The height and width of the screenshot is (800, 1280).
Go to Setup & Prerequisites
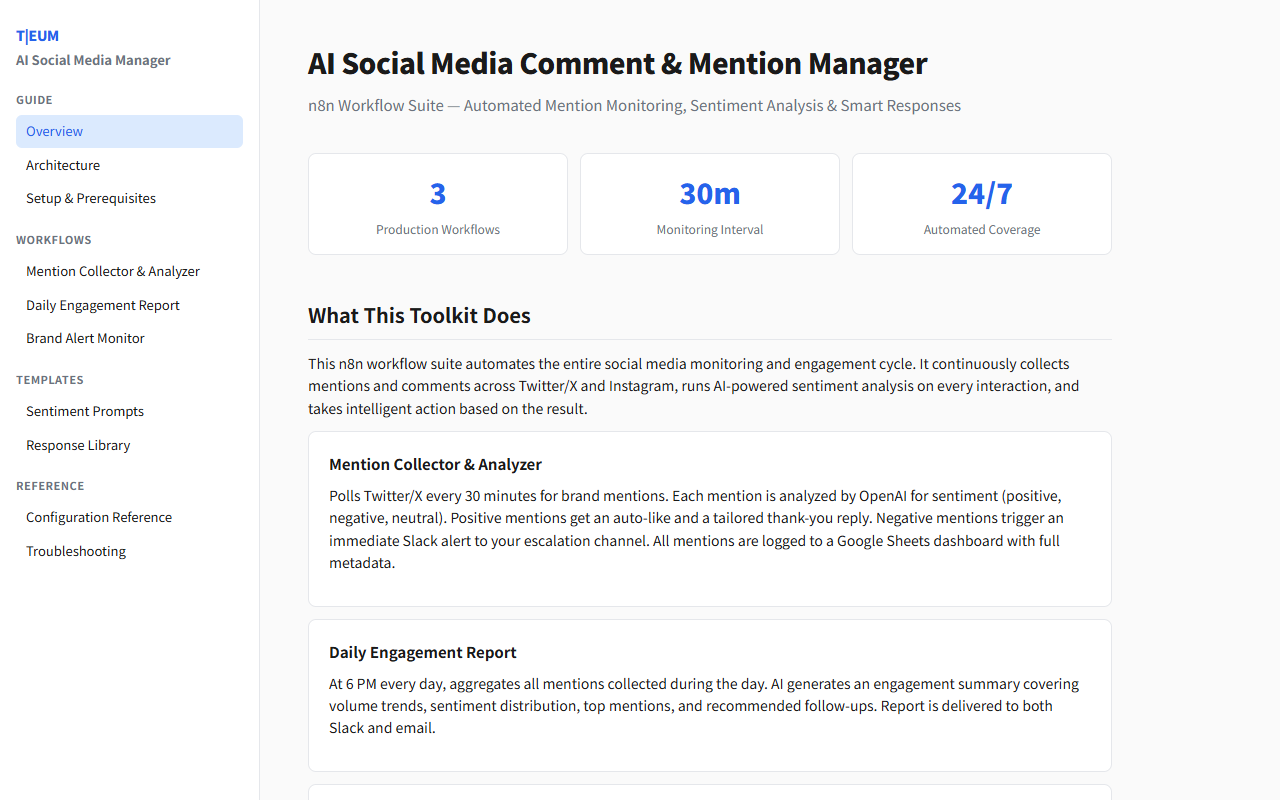tap(91, 198)
